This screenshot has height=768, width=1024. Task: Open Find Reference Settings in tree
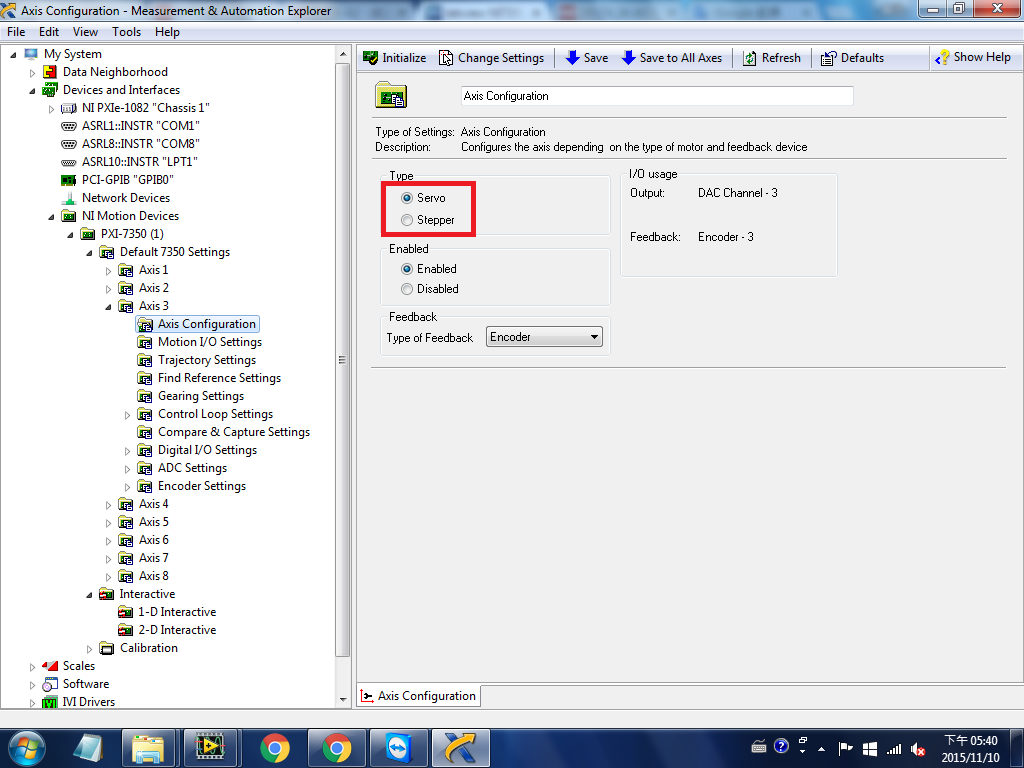coord(219,378)
